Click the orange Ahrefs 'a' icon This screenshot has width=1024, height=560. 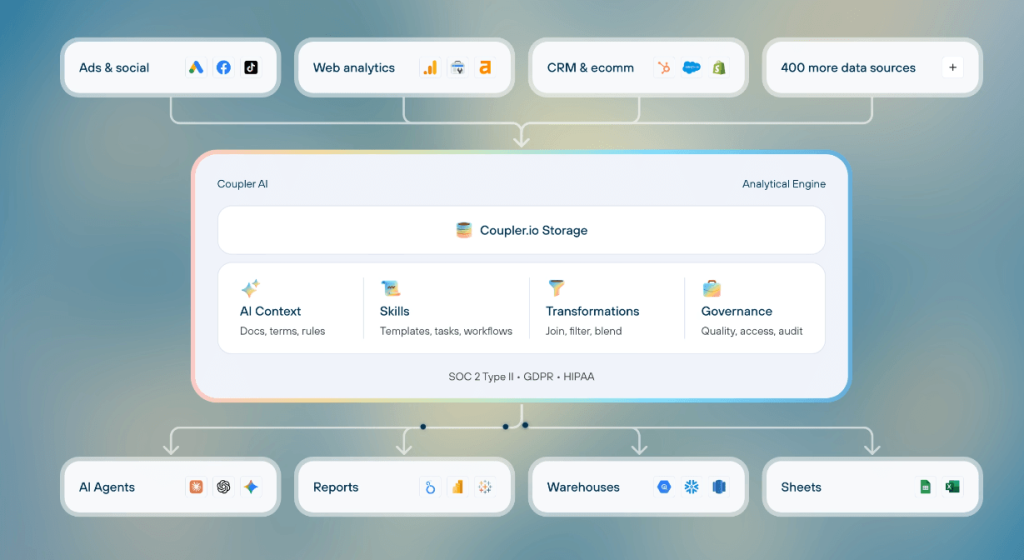[485, 67]
